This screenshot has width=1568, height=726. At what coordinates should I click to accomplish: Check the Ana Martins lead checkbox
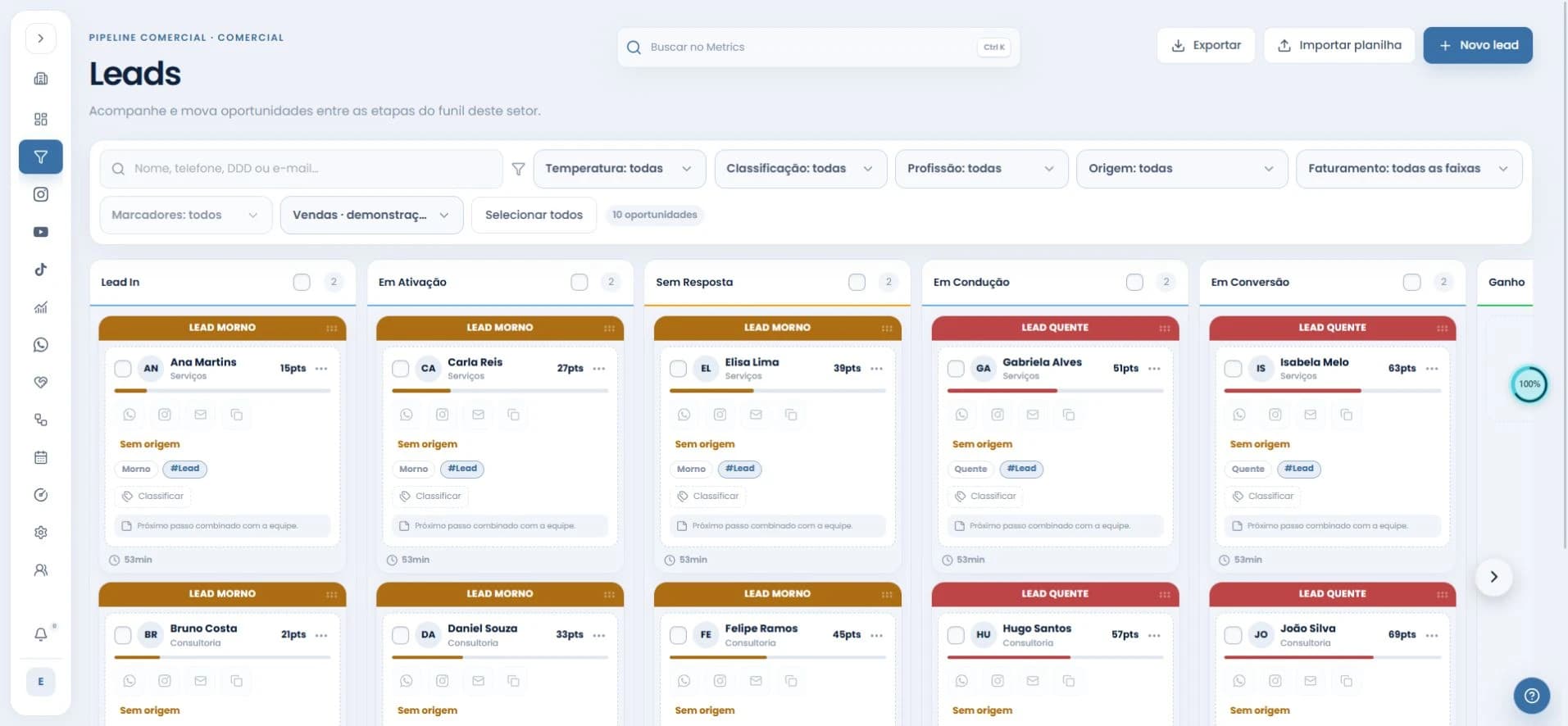[123, 369]
